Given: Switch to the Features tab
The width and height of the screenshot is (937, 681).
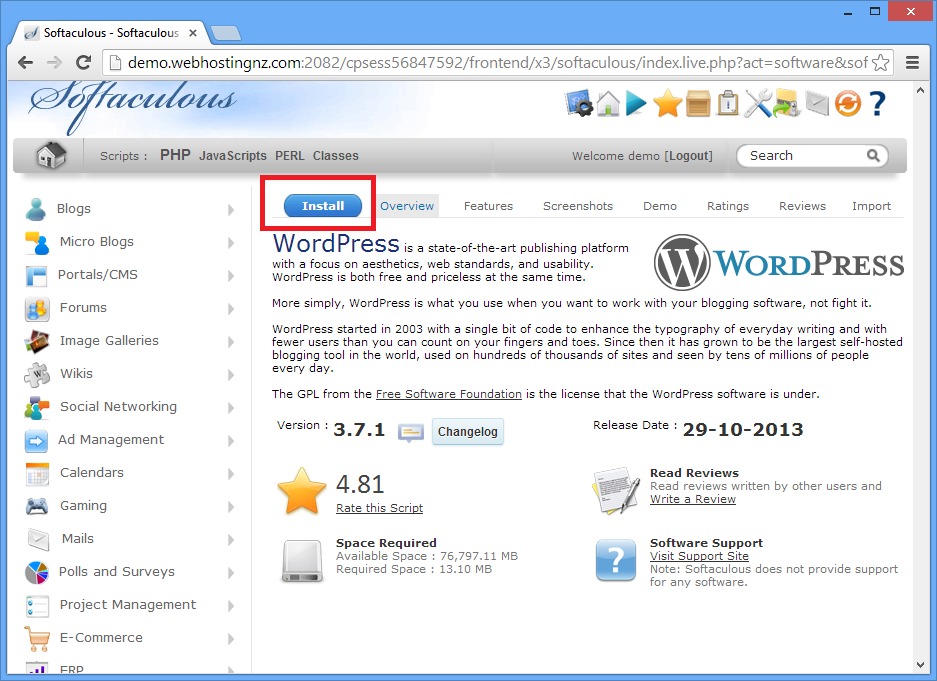Looking at the screenshot, I should (488, 206).
